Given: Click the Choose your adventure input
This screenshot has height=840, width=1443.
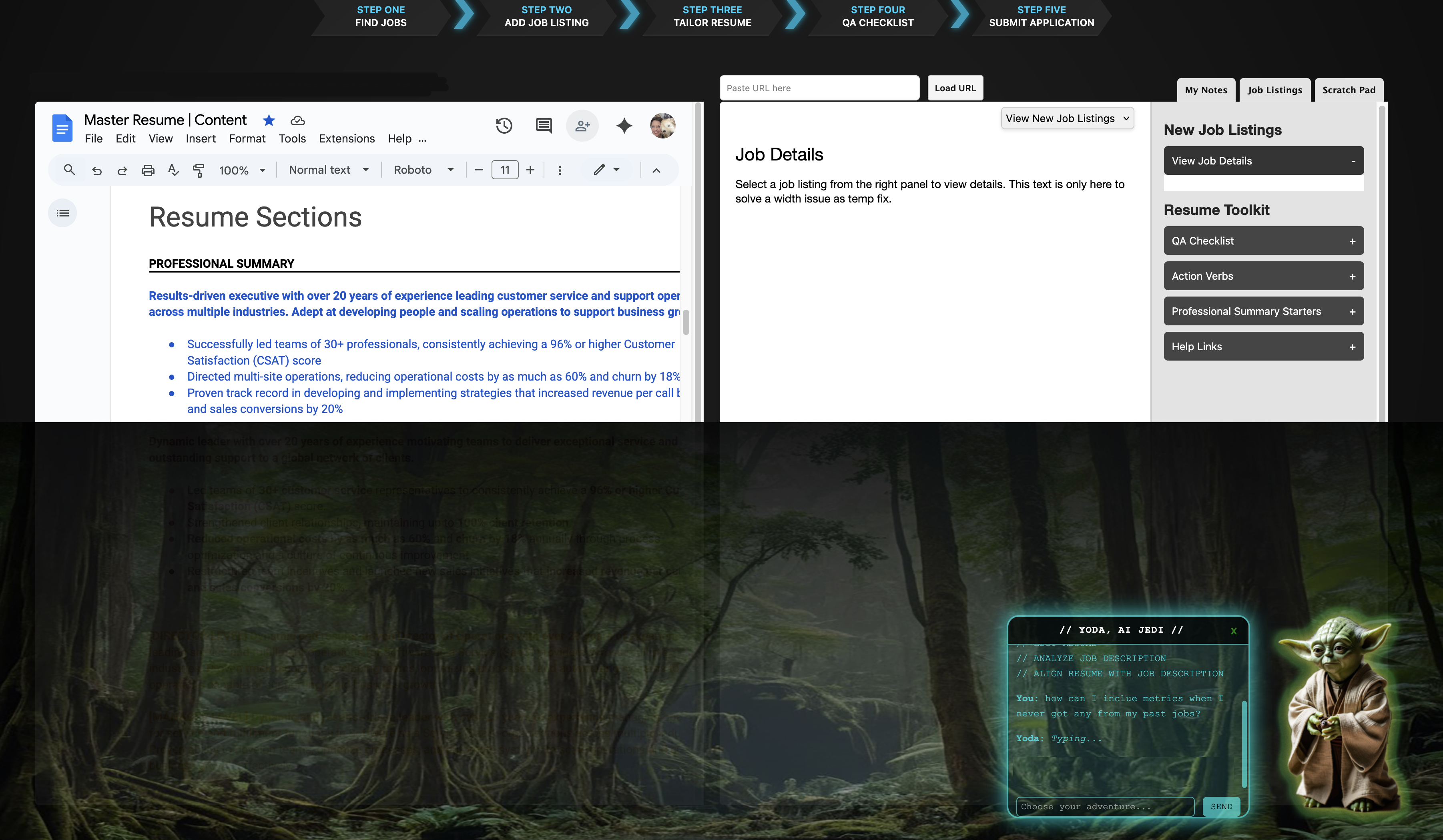Looking at the screenshot, I should (1105, 806).
